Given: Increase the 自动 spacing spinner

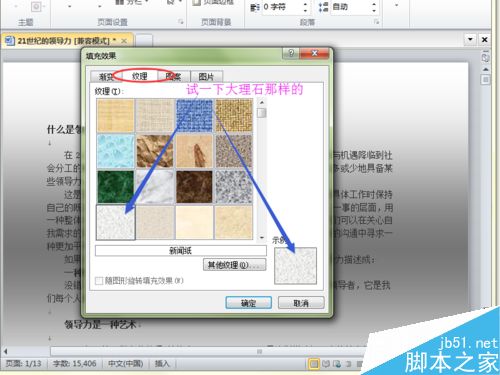Looking at the screenshot, I should pyautogui.click(x=374, y=4).
